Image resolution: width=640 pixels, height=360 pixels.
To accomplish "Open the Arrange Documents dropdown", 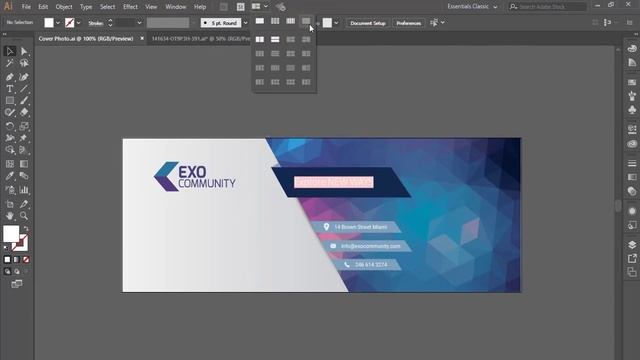I will pyautogui.click(x=260, y=7).
